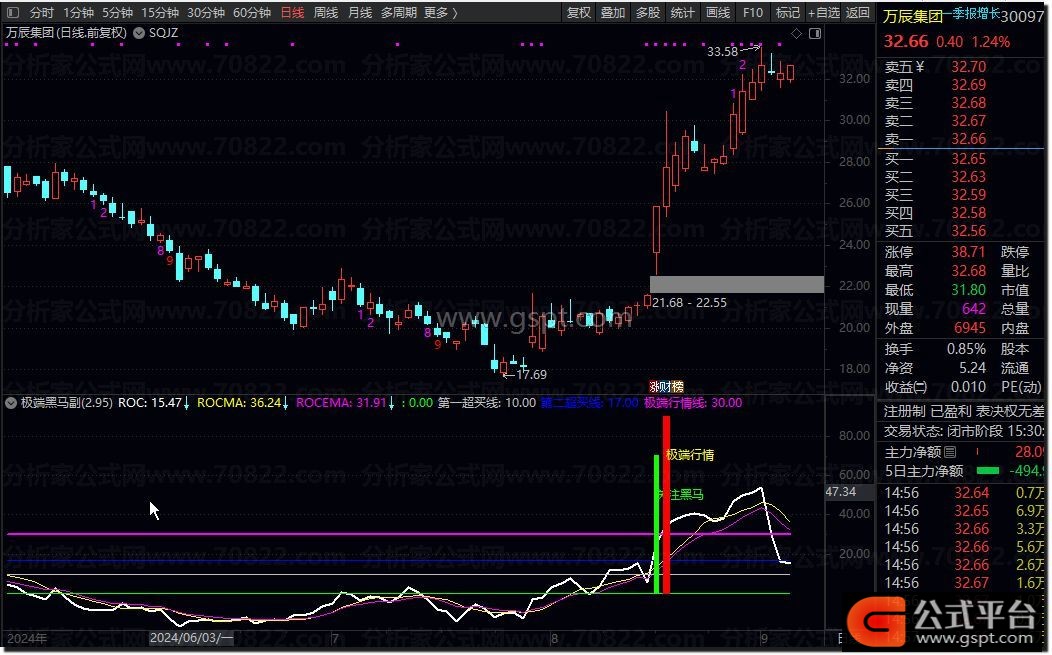Click the 收益 value 0.010

[968, 387]
